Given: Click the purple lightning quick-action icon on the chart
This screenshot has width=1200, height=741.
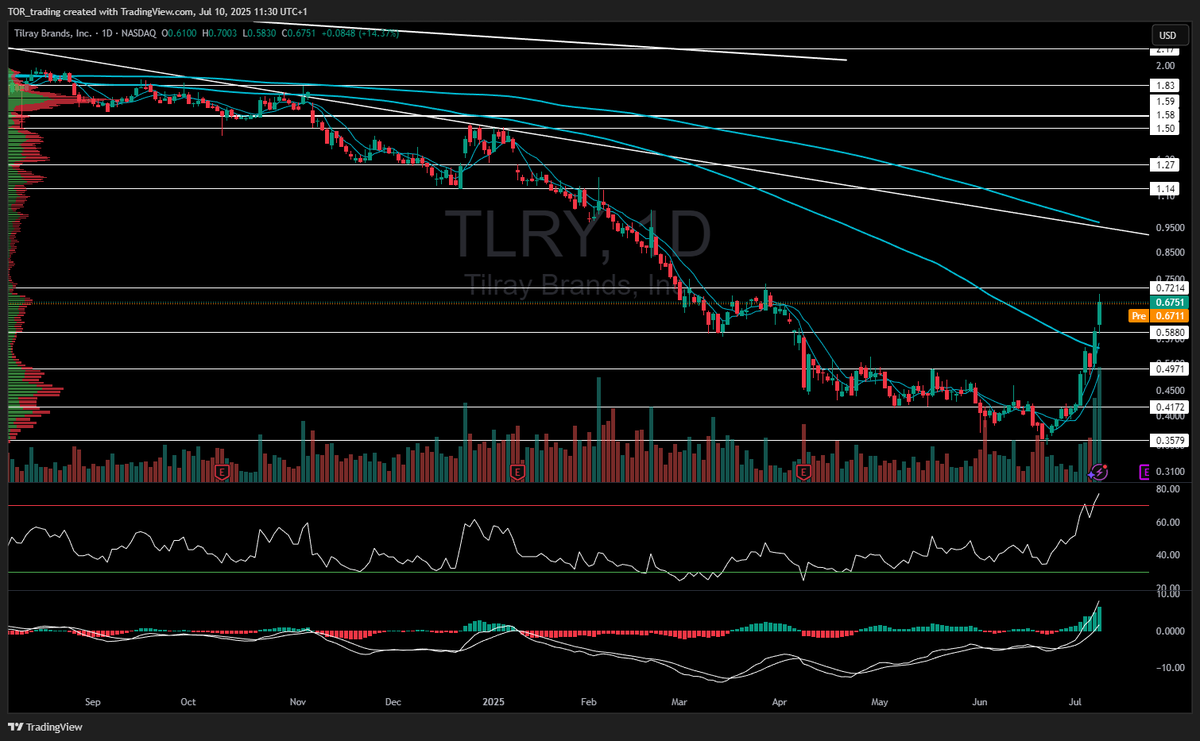Looking at the screenshot, I should [x=1099, y=472].
